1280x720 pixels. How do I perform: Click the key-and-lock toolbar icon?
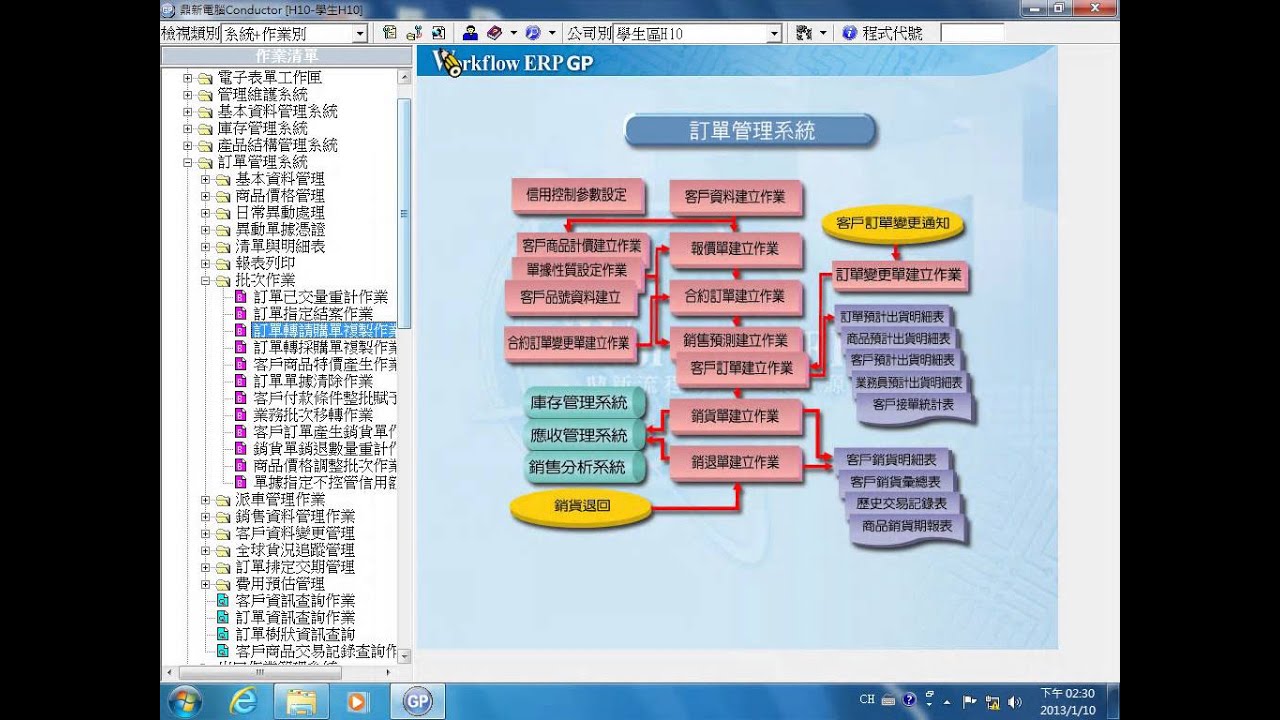tap(414, 33)
